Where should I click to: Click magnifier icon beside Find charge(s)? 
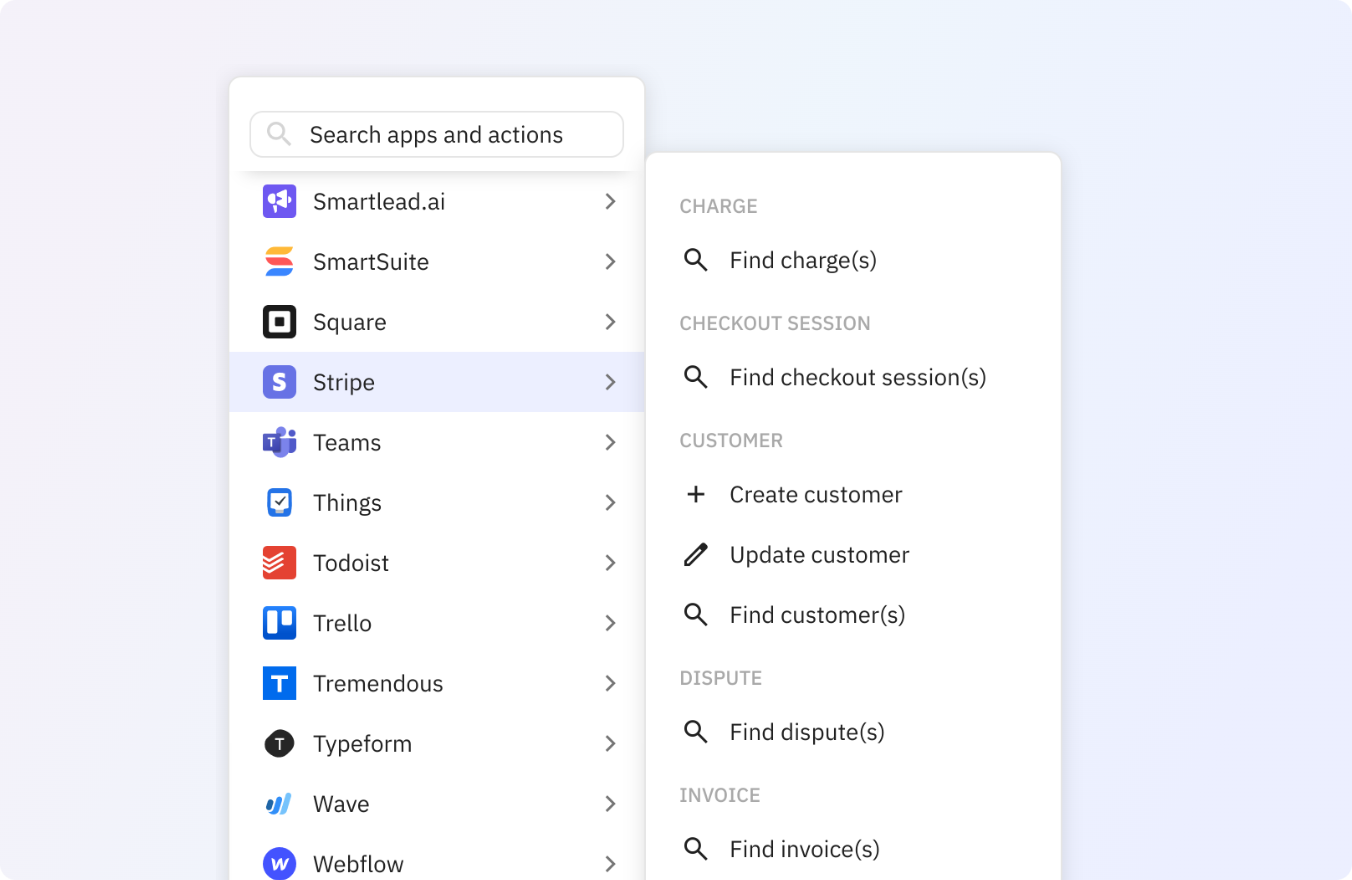click(695, 260)
